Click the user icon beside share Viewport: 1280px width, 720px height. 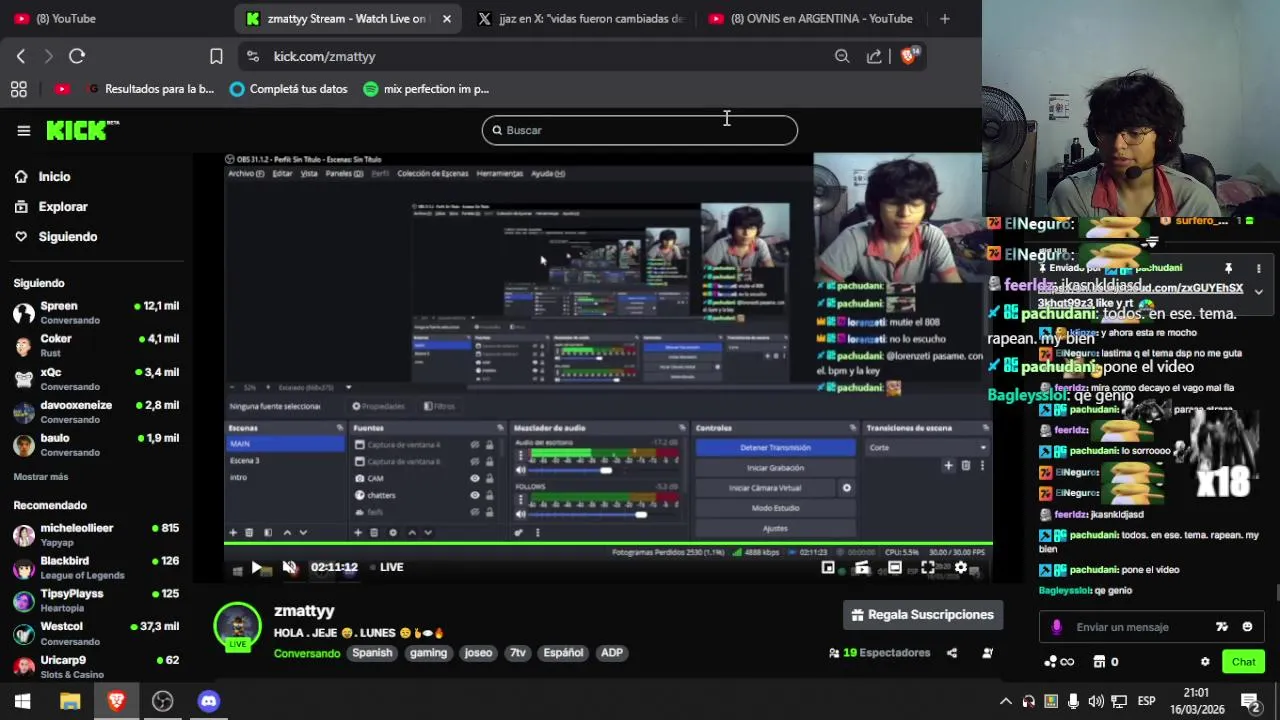pyautogui.click(x=988, y=653)
